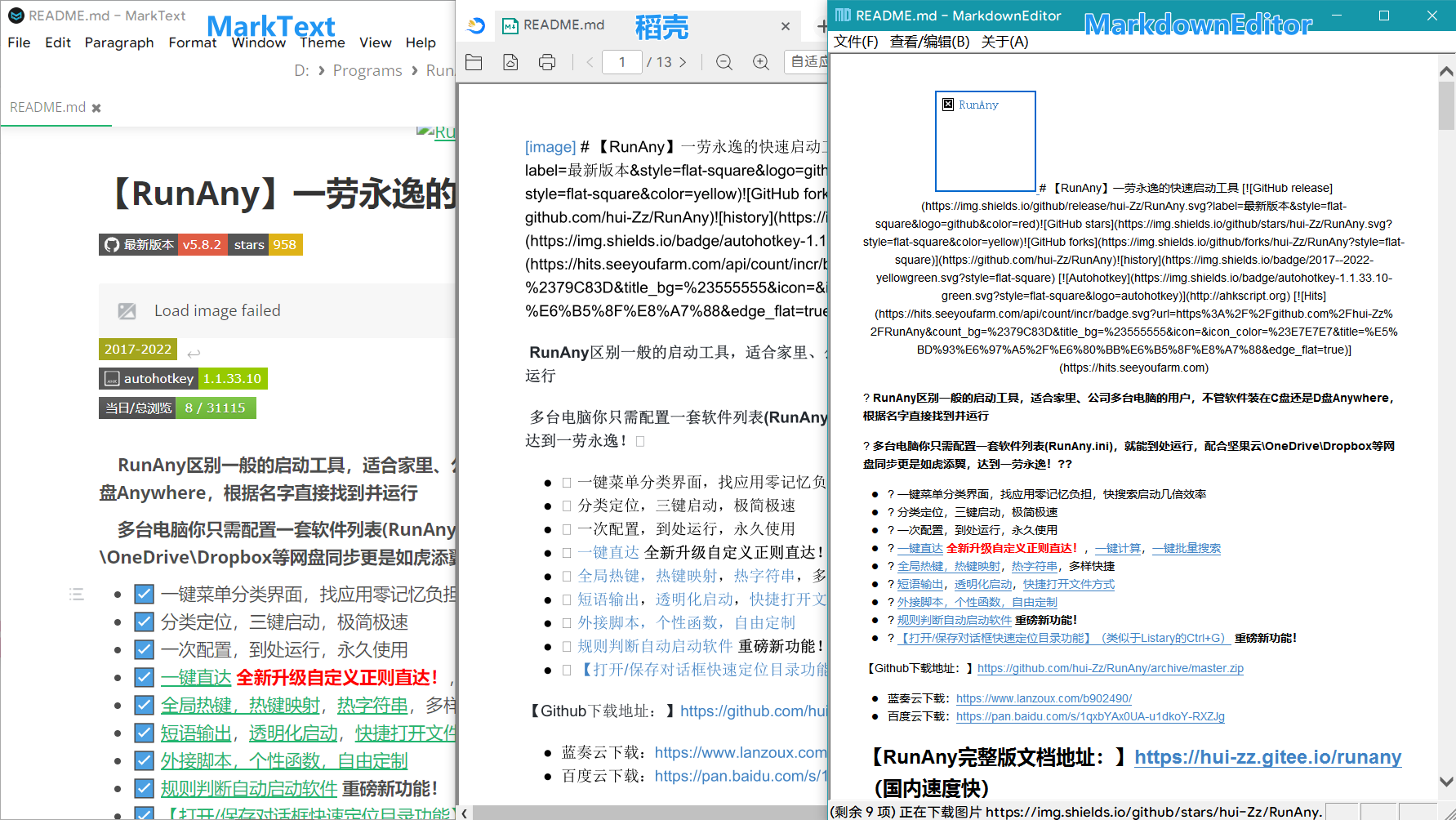Screen dimensions: 1456x820
Task: Uncheck the 外接脚本 checkbox in MarkText
Action: coord(144,761)
